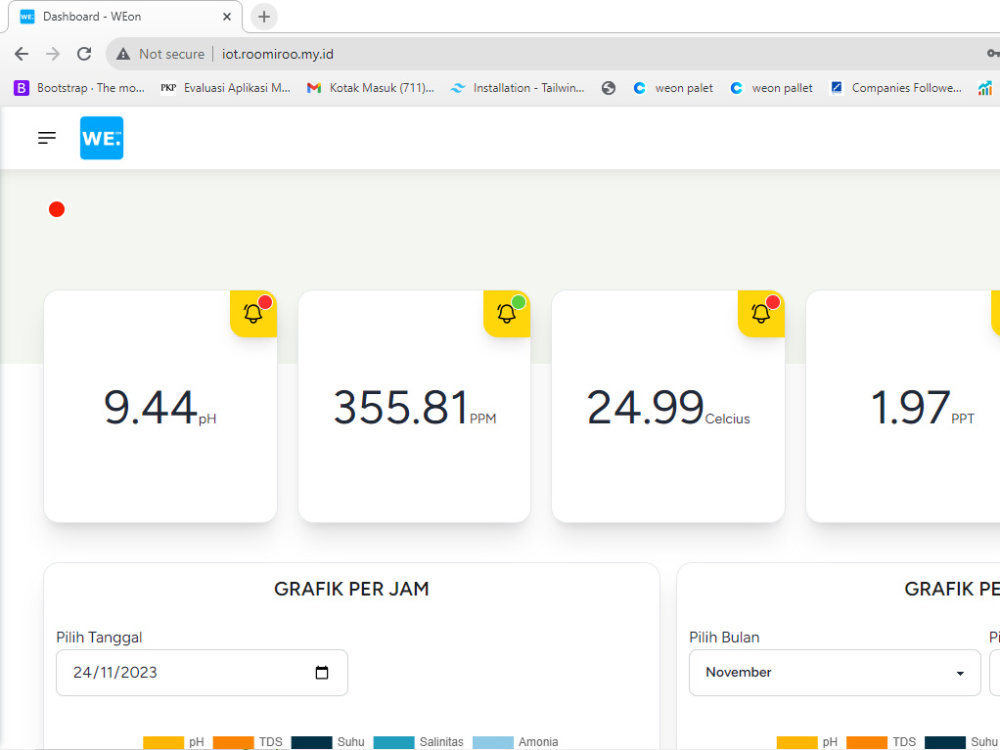Toggle TDS legend in the monthly chart
This screenshot has height=750, width=1000.
[881, 742]
